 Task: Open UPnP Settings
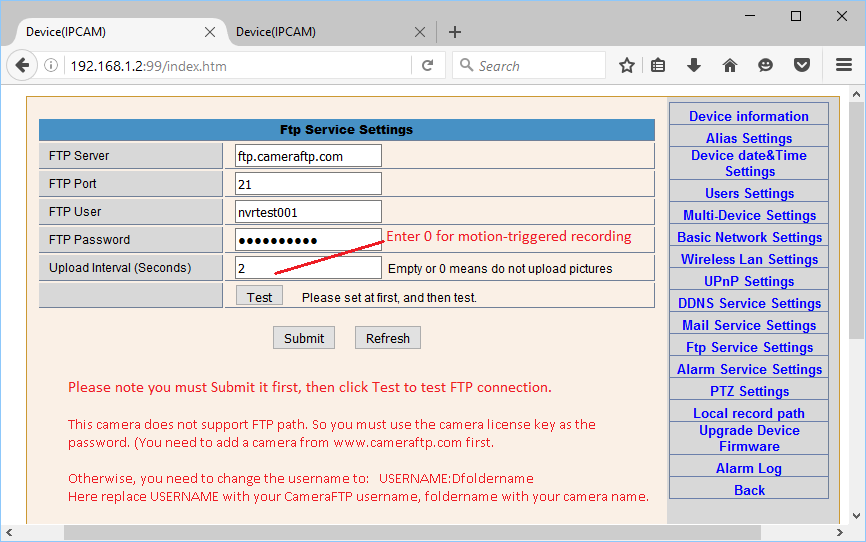(749, 281)
